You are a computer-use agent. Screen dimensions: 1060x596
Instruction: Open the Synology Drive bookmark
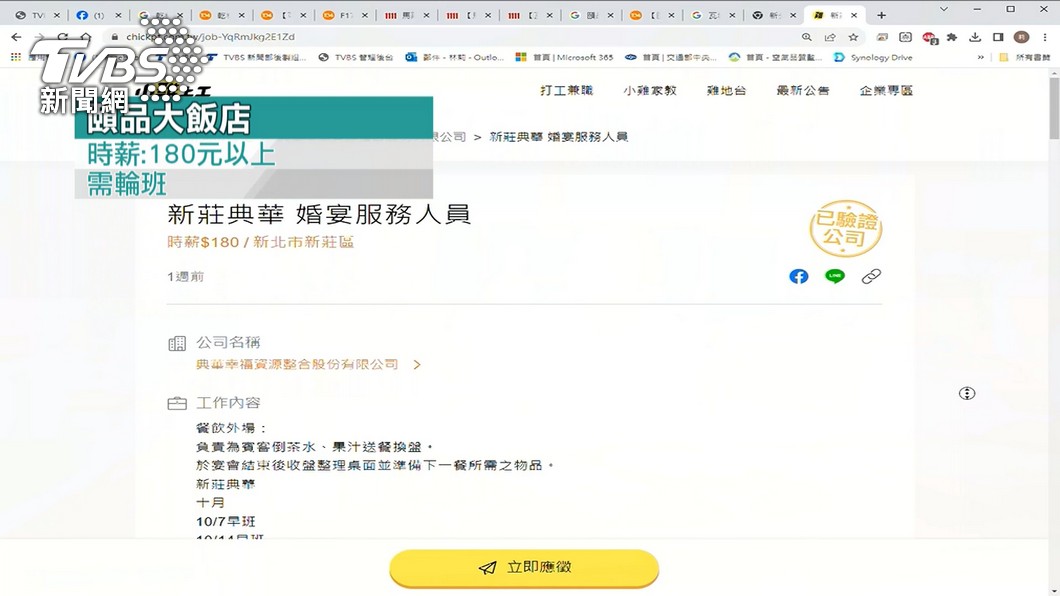(873, 58)
